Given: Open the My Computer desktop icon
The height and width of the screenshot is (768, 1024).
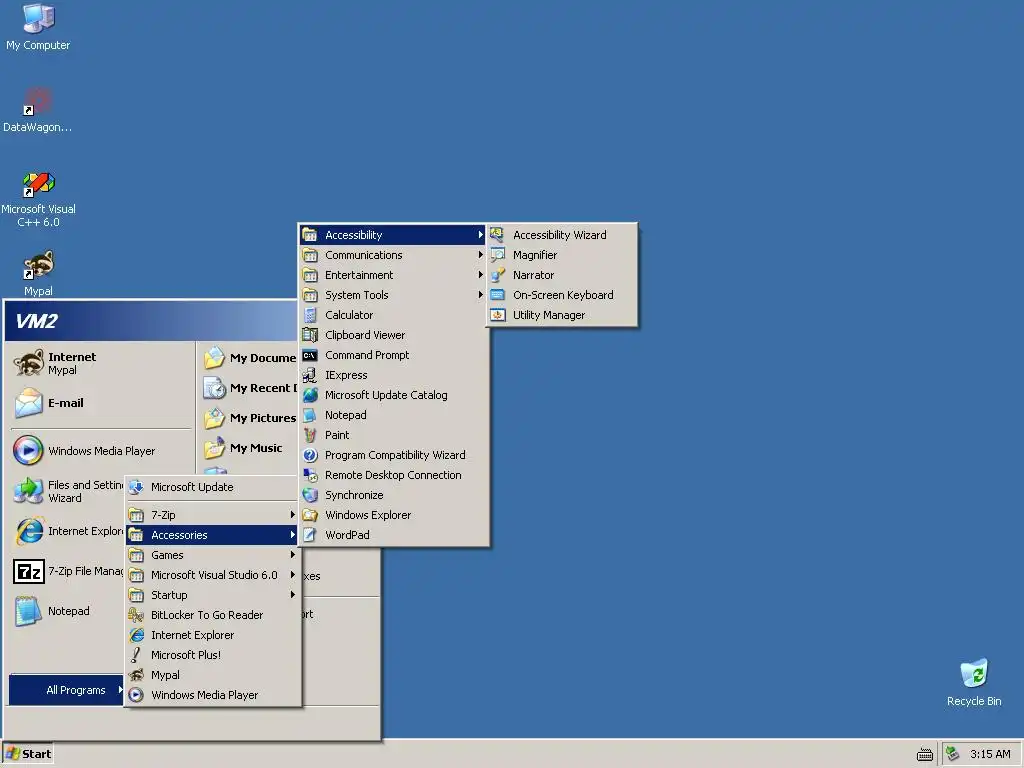Looking at the screenshot, I should 38,27.
